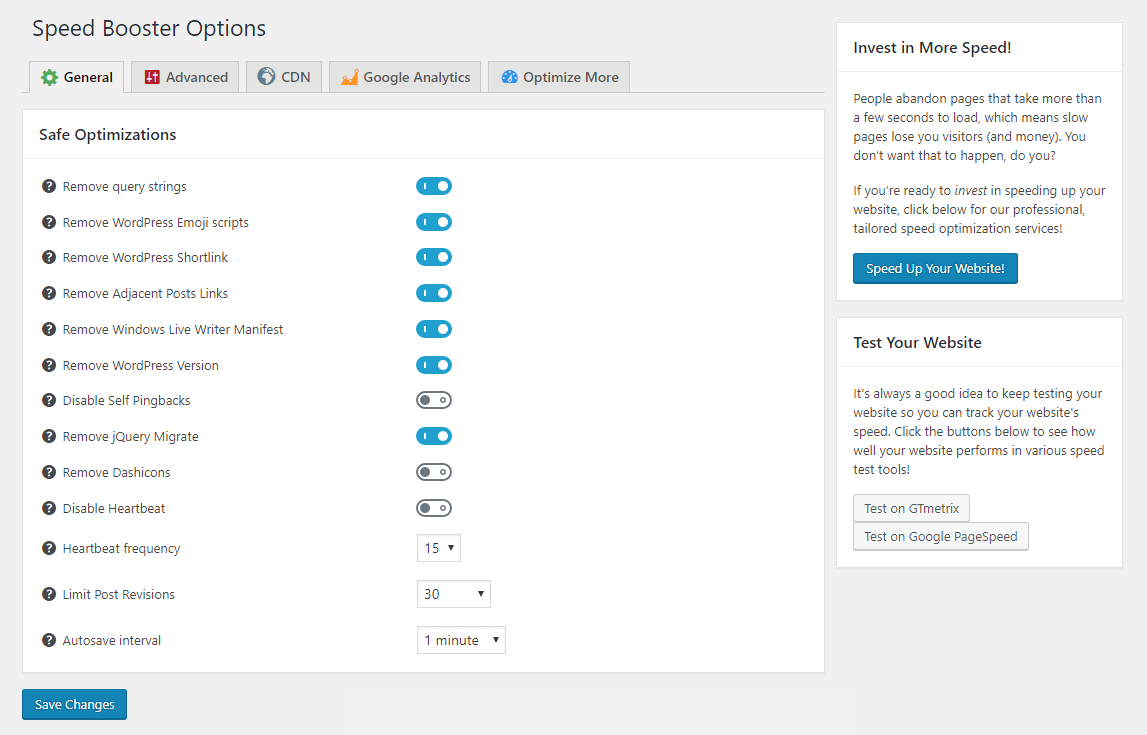Image resolution: width=1147 pixels, height=735 pixels.
Task: Click help icon for Autosave interval
Action: (49, 640)
